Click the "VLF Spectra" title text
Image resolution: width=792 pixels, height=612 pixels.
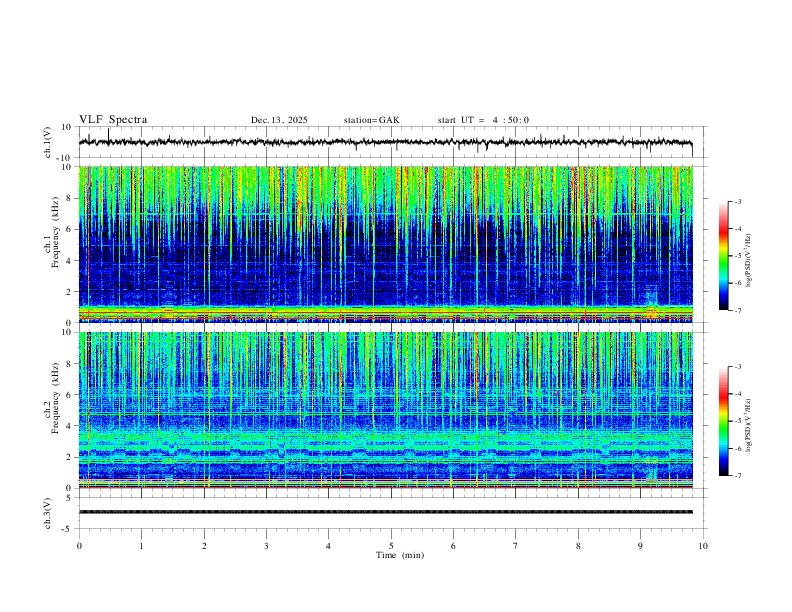click(x=113, y=120)
